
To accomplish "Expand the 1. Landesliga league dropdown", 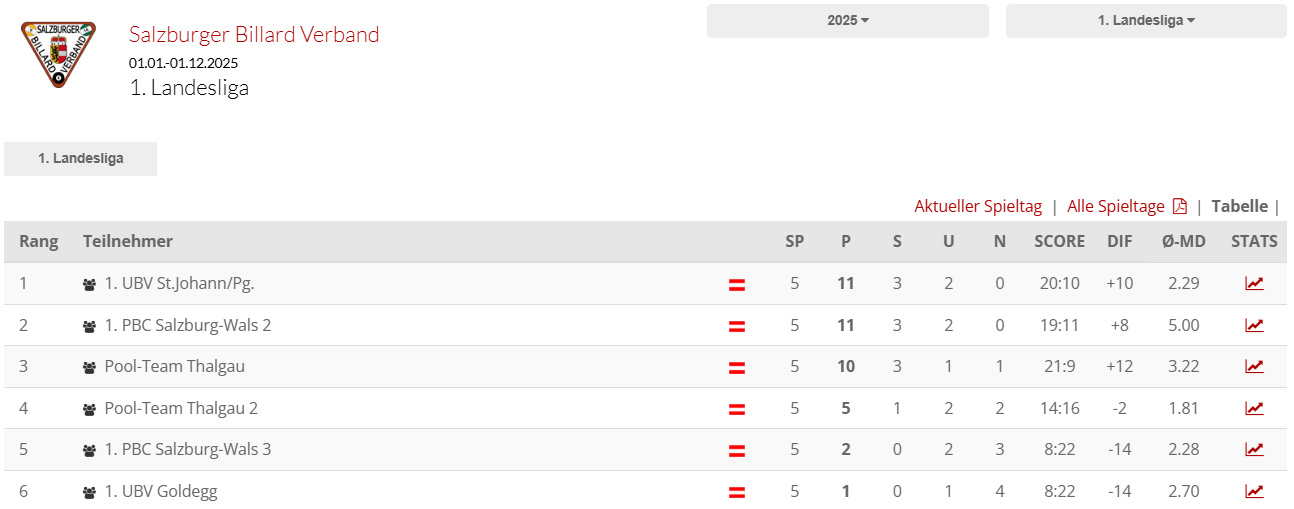I will (1146, 21).
